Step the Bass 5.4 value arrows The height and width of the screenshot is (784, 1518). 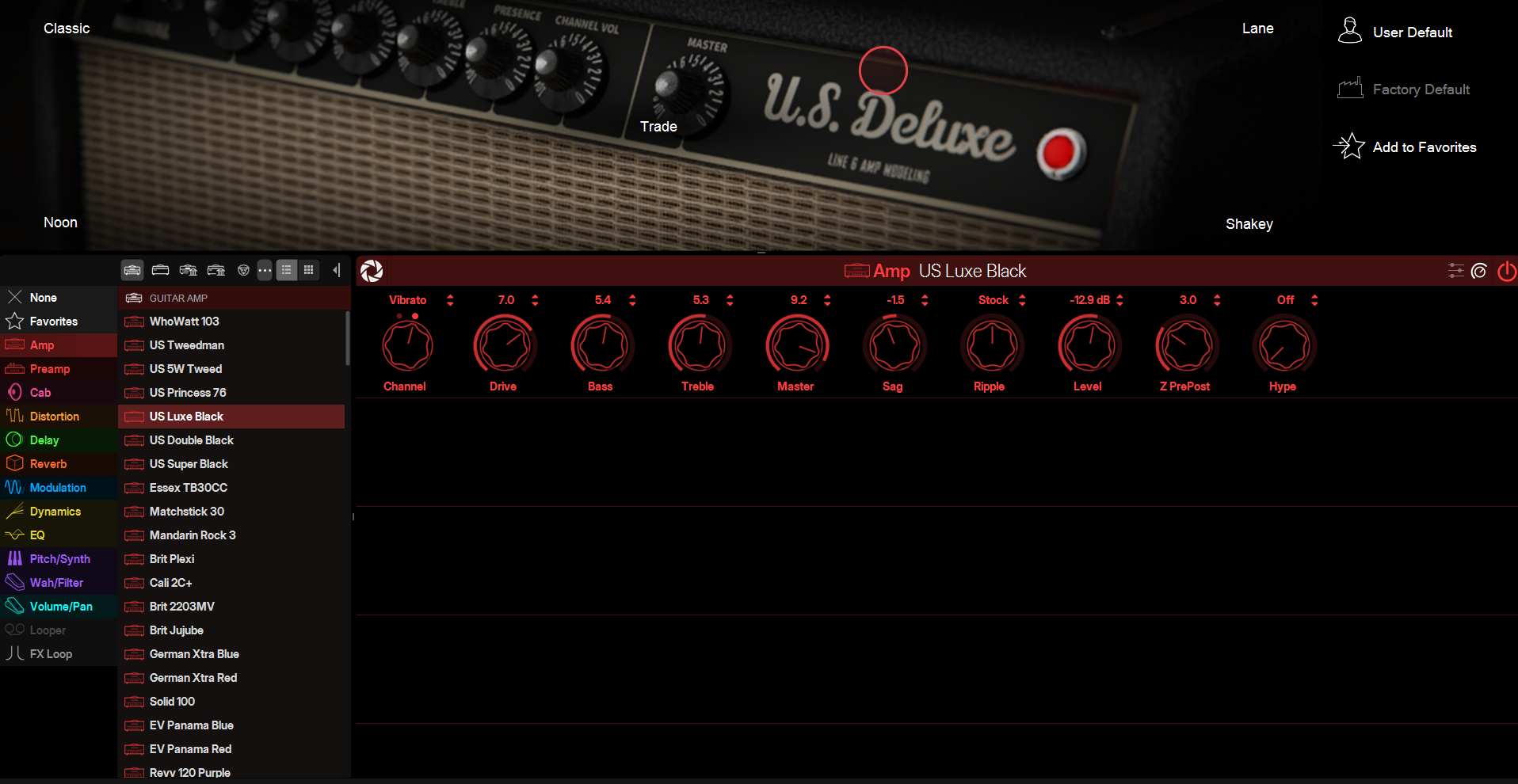click(632, 300)
